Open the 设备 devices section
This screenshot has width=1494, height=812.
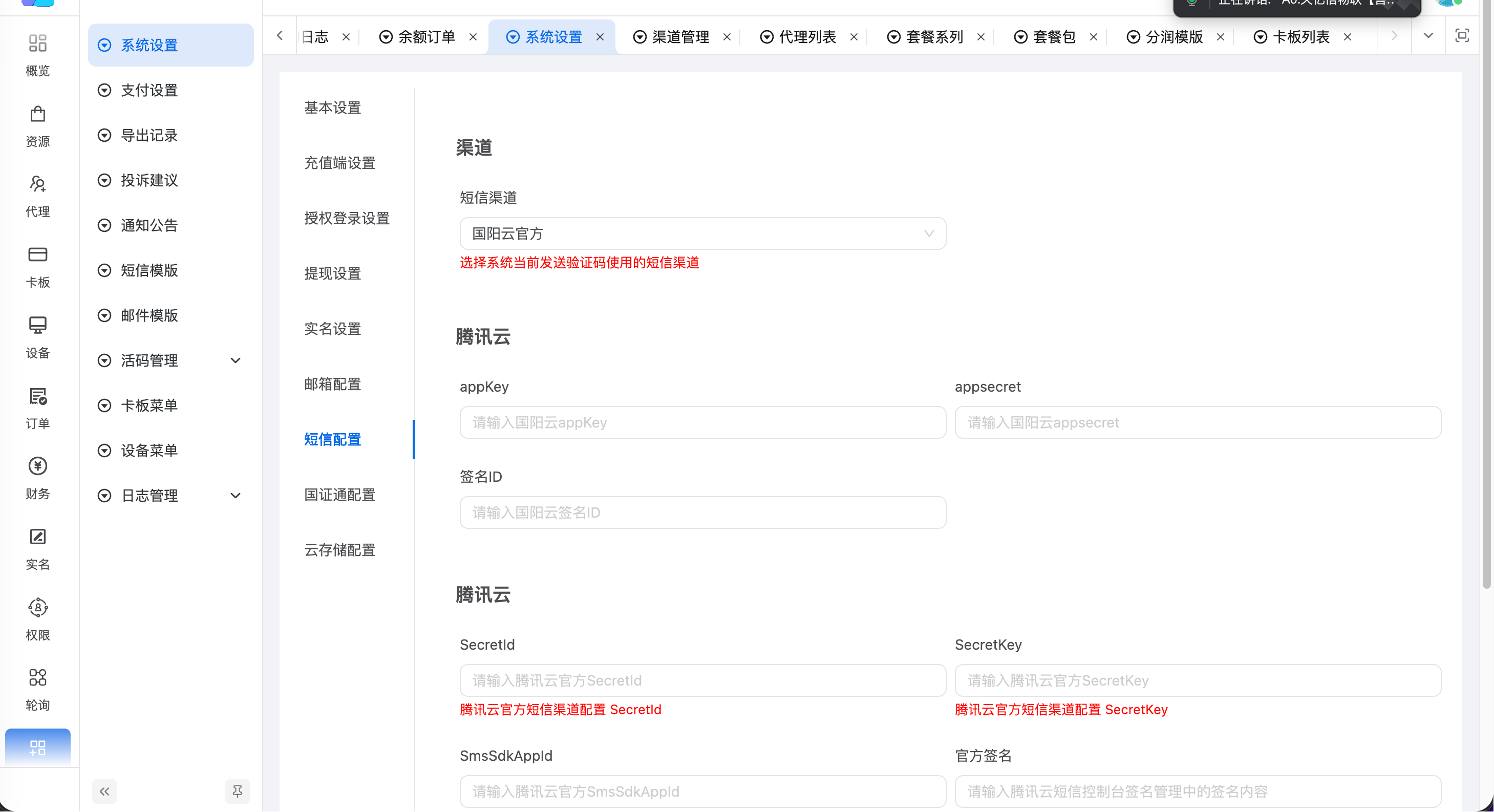click(x=38, y=337)
